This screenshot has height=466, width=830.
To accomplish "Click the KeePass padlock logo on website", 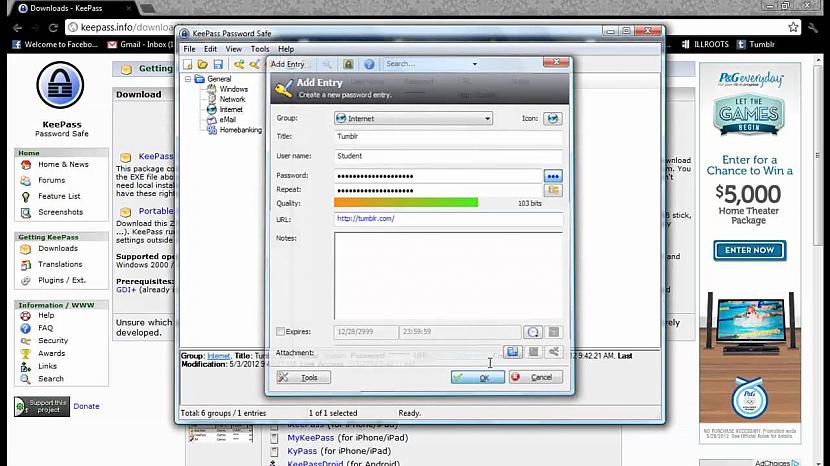I will (60, 85).
